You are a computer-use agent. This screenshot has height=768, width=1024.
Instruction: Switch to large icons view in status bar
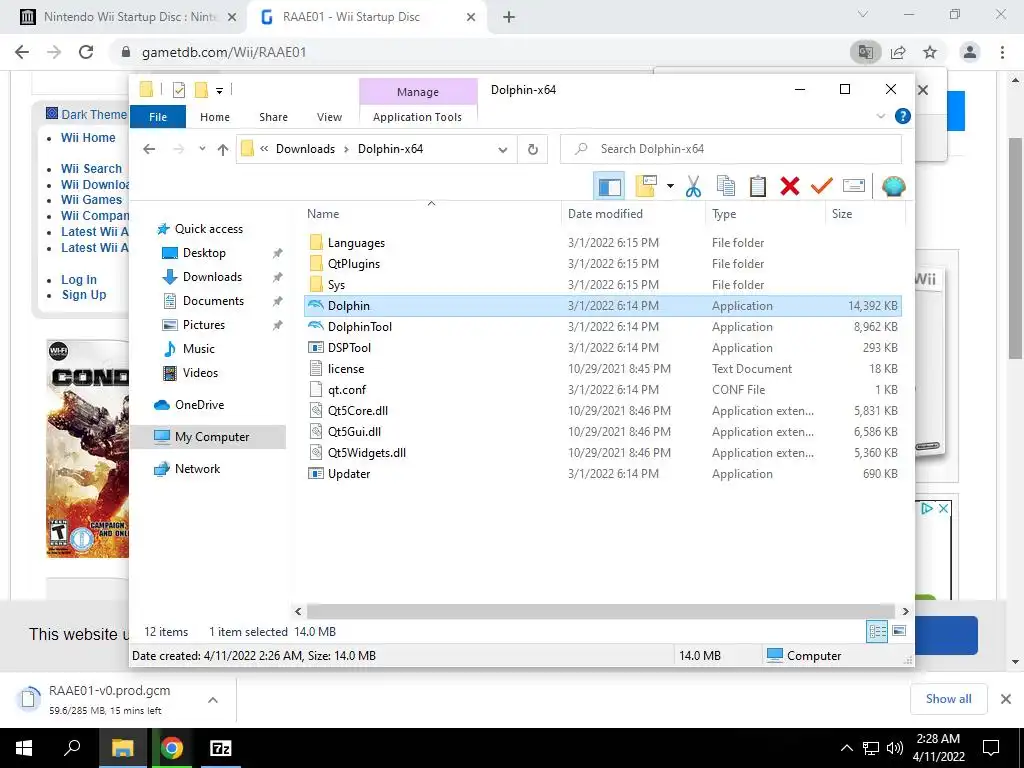(x=899, y=632)
